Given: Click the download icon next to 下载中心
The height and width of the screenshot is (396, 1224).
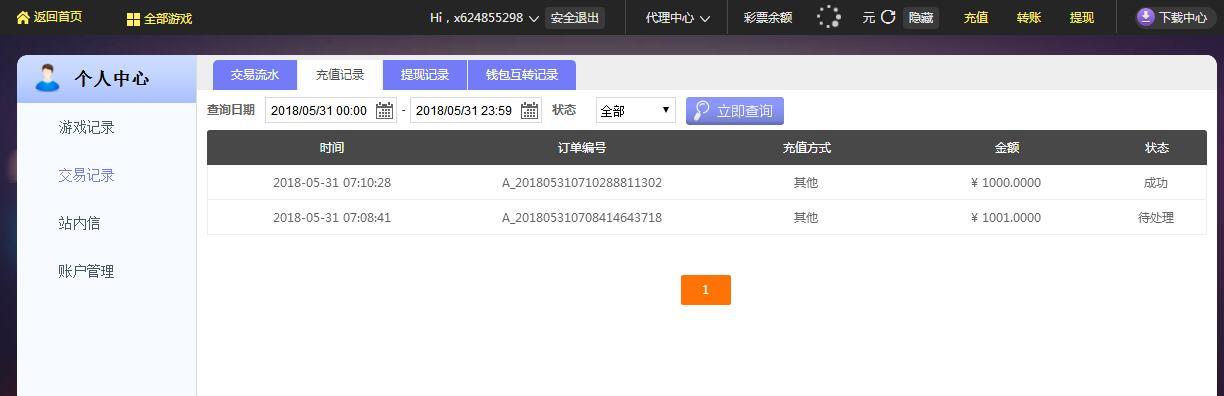Looking at the screenshot, I should click(x=1146, y=17).
